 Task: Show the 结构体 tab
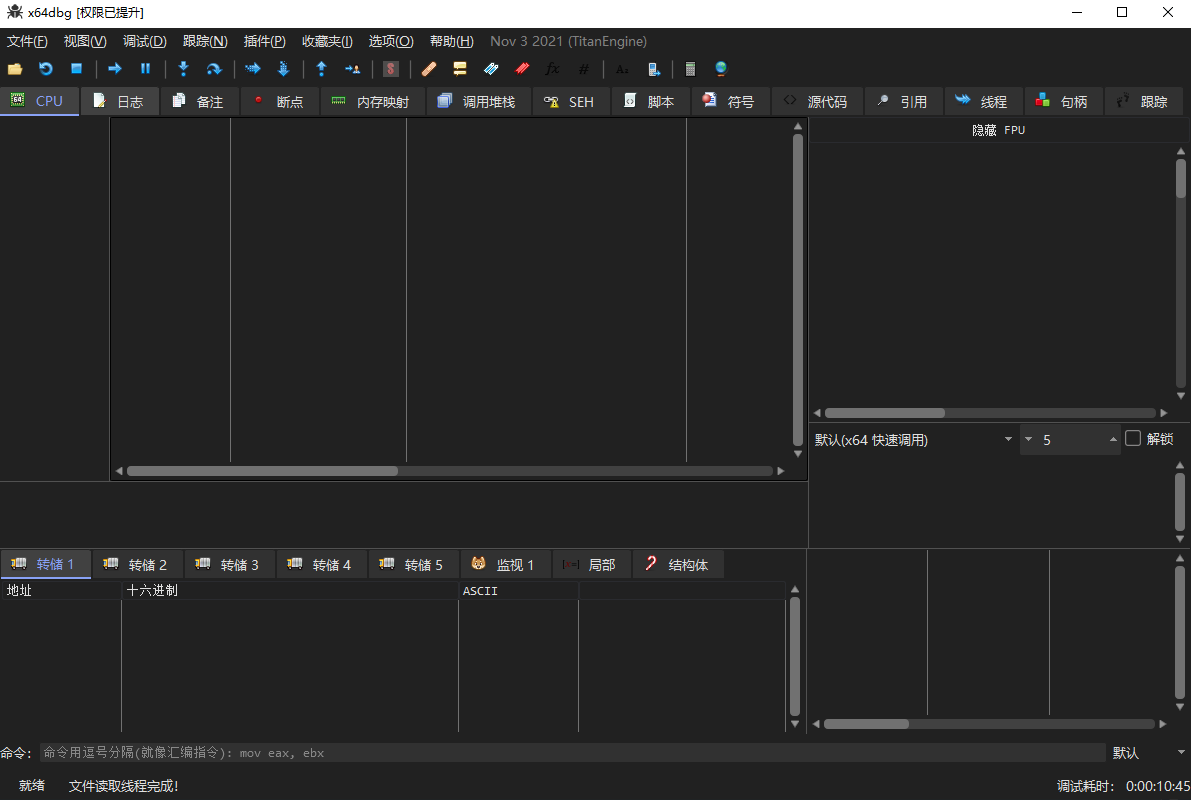[x=678, y=564]
